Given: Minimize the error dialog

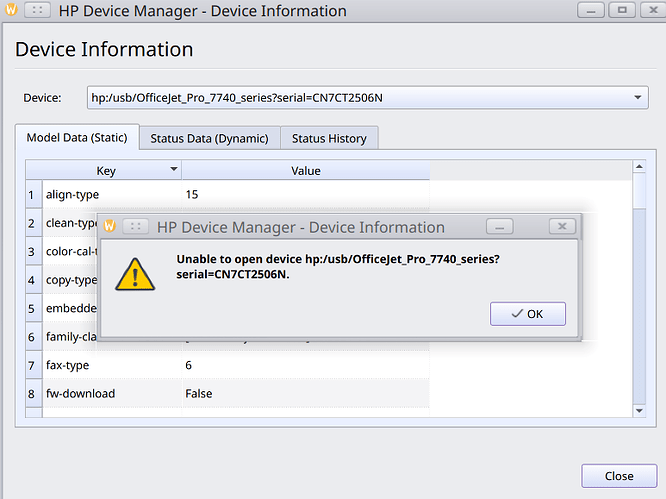Looking at the screenshot, I should [500, 226].
